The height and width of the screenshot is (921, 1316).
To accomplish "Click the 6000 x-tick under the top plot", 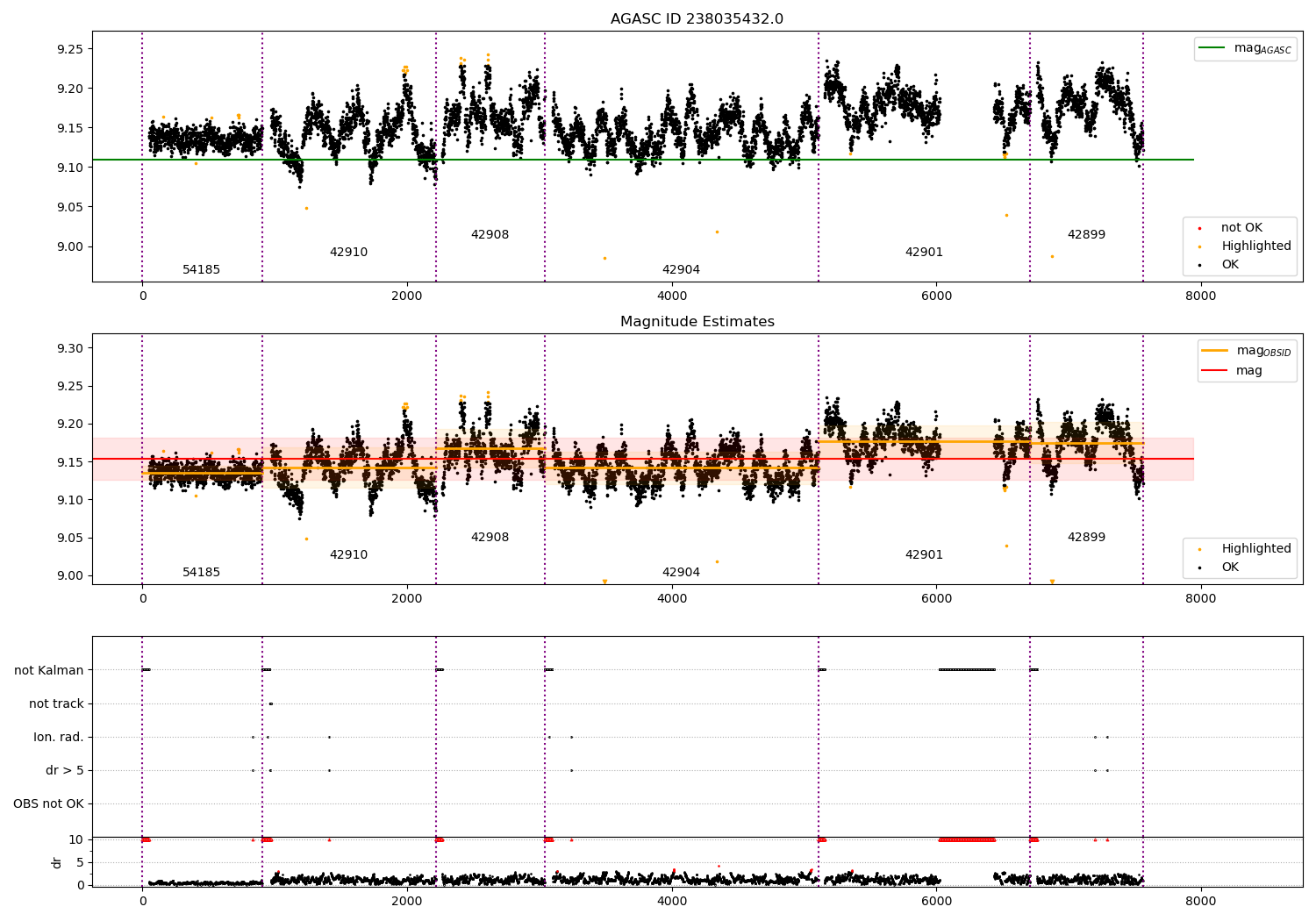I will [936, 296].
